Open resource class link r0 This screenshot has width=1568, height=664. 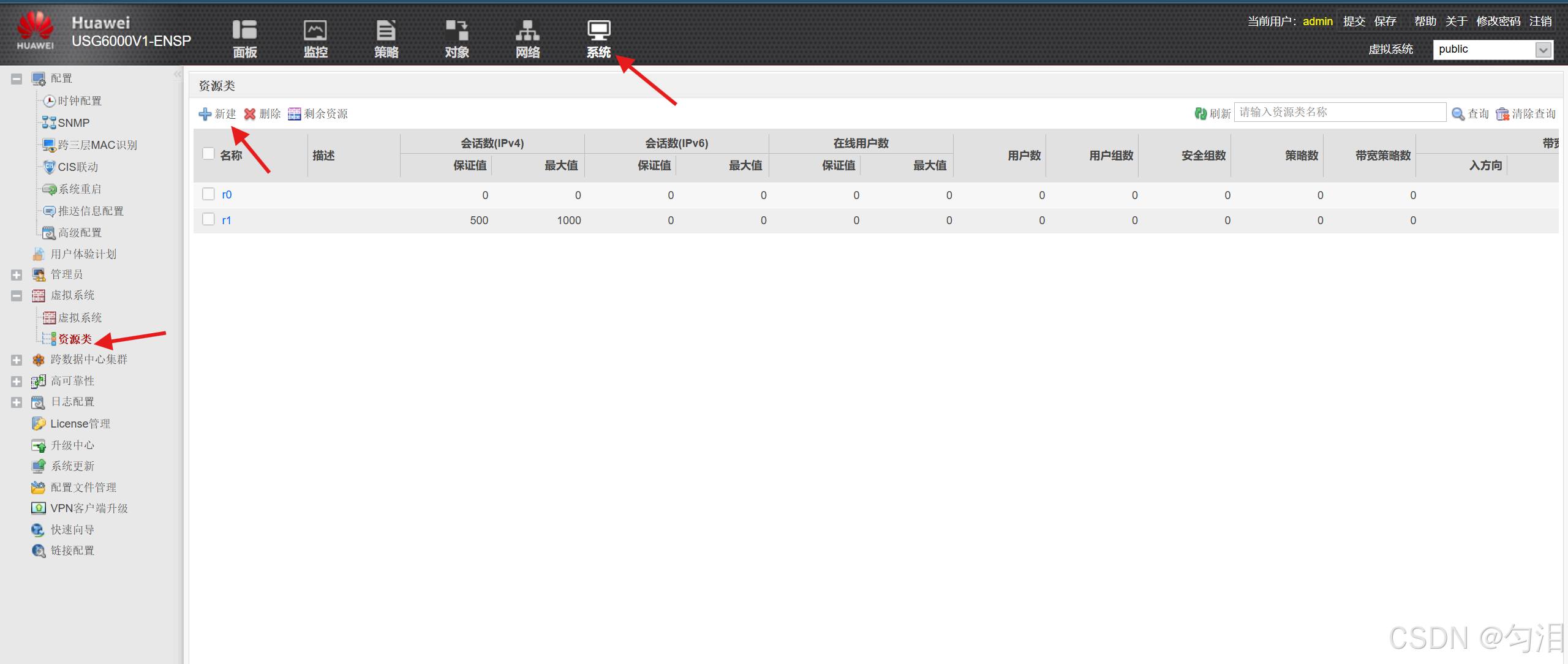tap(227, 195)
